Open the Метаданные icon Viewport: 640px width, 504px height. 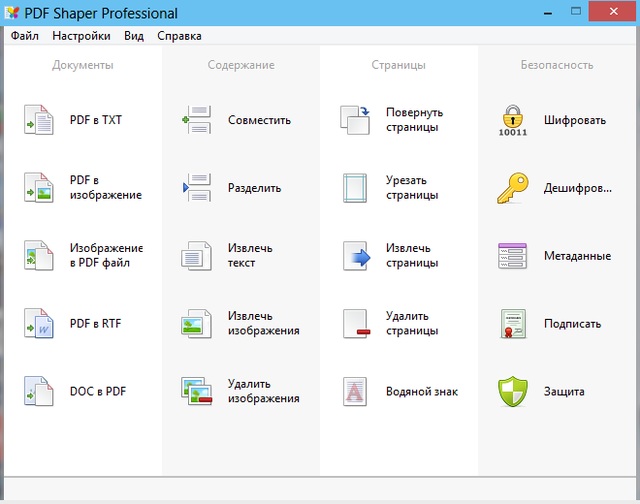click(513, 256)
